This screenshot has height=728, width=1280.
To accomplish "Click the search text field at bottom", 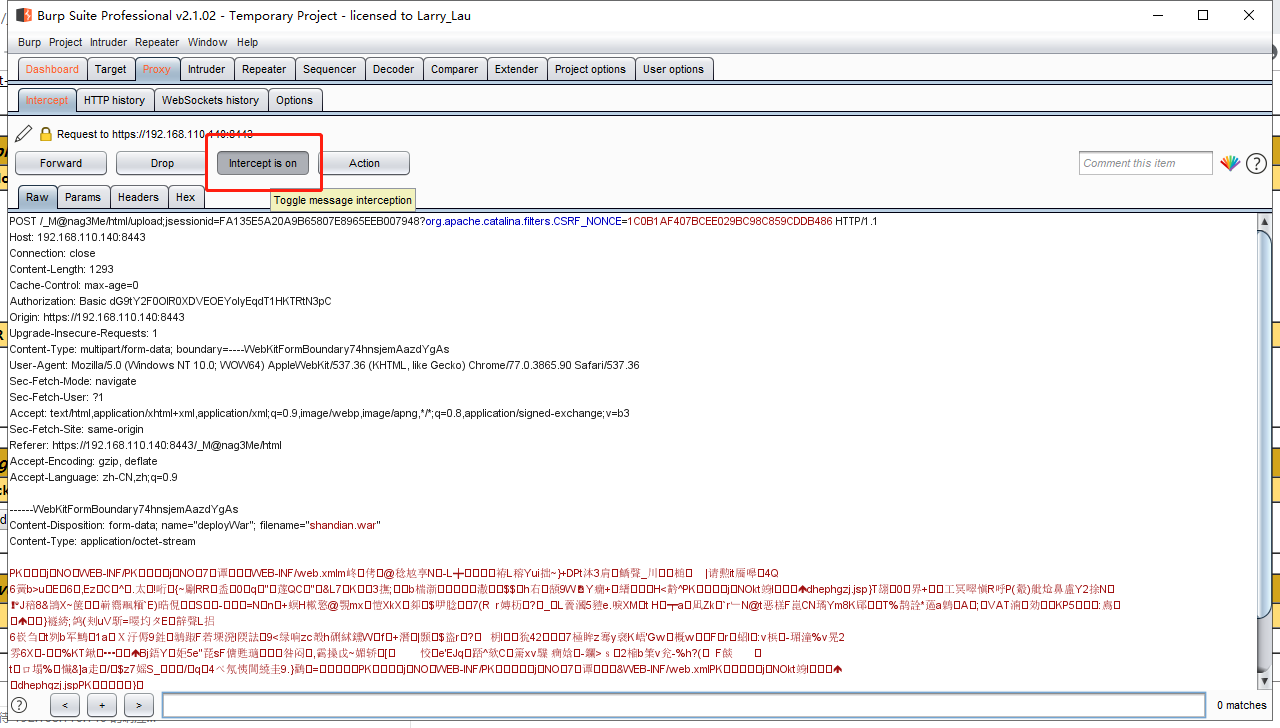I will [x=685, y=705].
